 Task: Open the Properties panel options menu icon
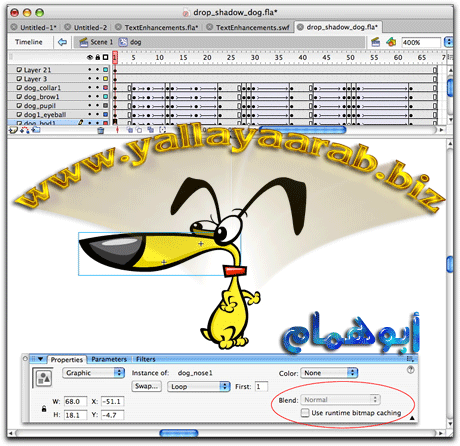tap(410, 359)
